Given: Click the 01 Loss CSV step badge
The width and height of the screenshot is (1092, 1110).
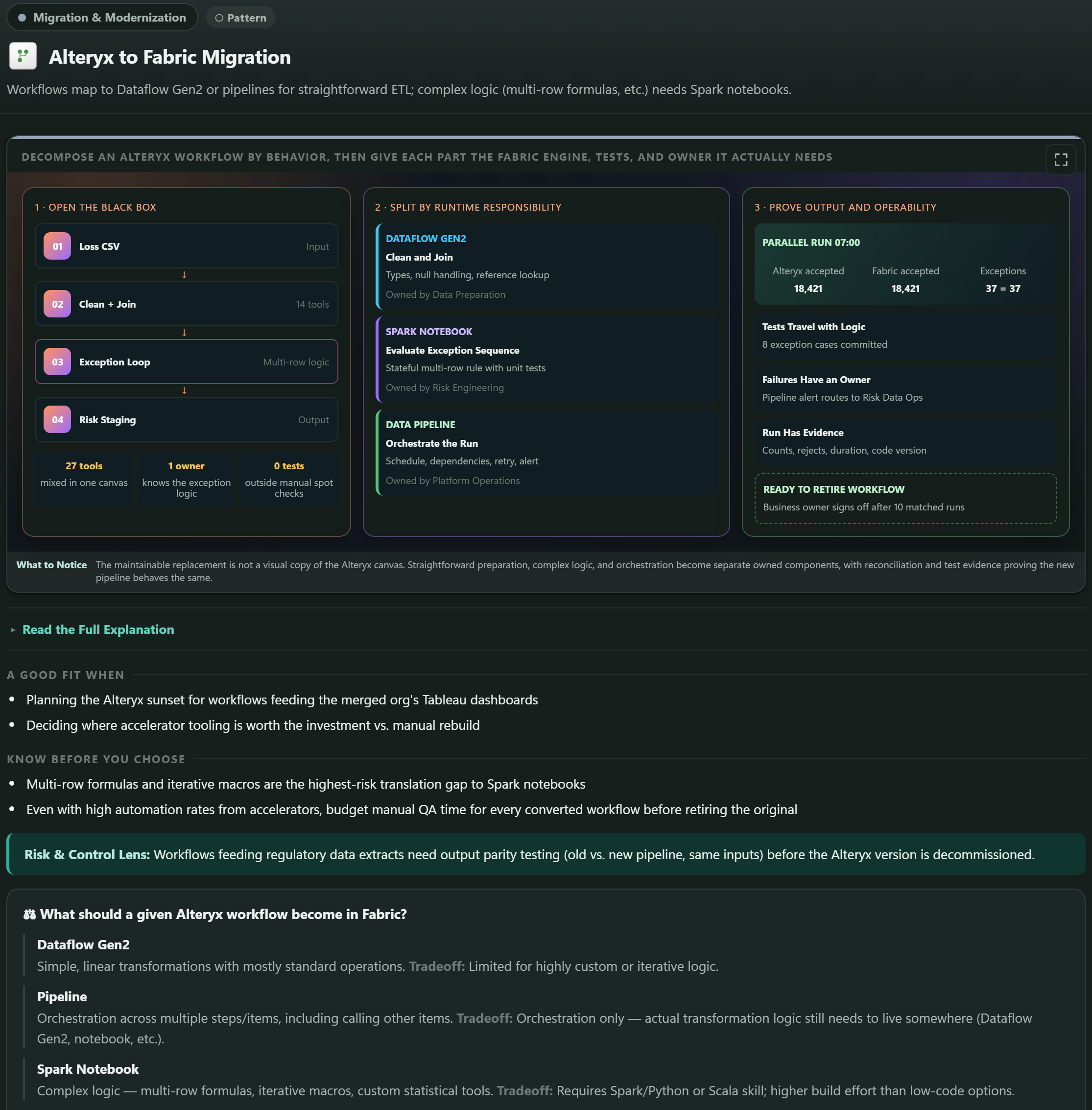Looking at the screenshot, I should pos(57,246).
